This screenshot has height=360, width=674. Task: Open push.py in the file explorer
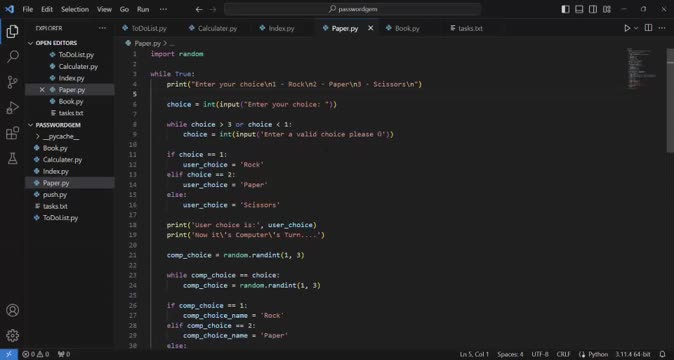[55, 195]
